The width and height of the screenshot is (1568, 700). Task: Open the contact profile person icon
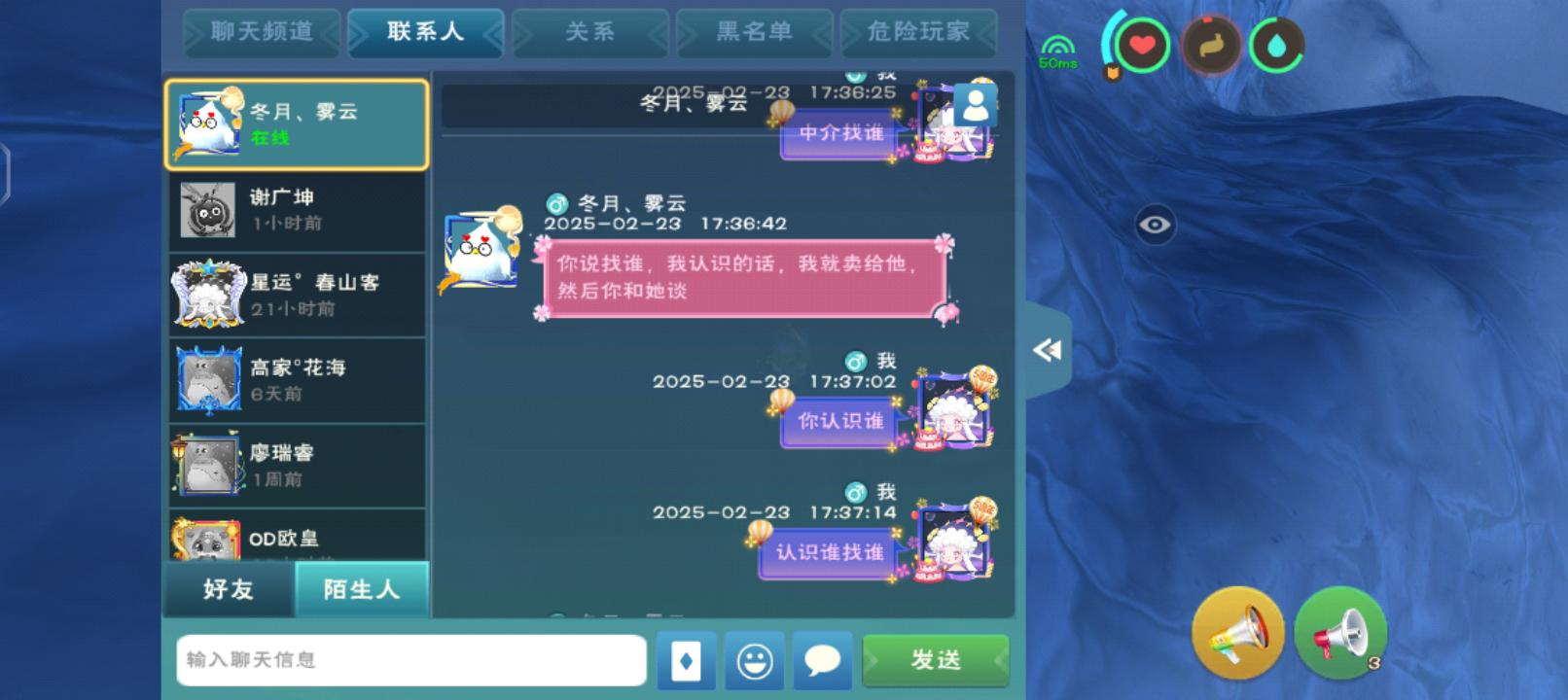point(975,104)
